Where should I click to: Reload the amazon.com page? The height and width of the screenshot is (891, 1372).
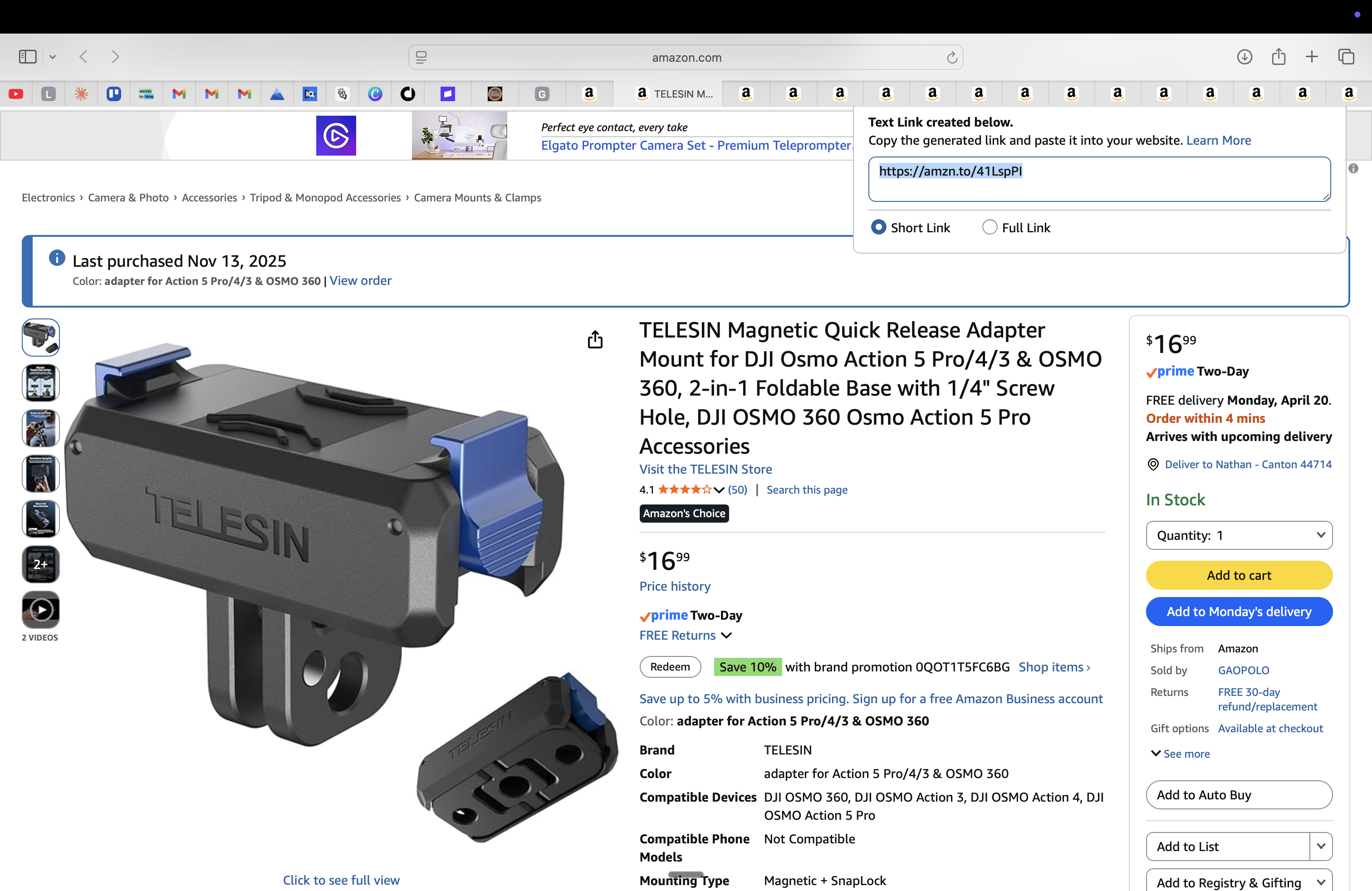(952, 57)
